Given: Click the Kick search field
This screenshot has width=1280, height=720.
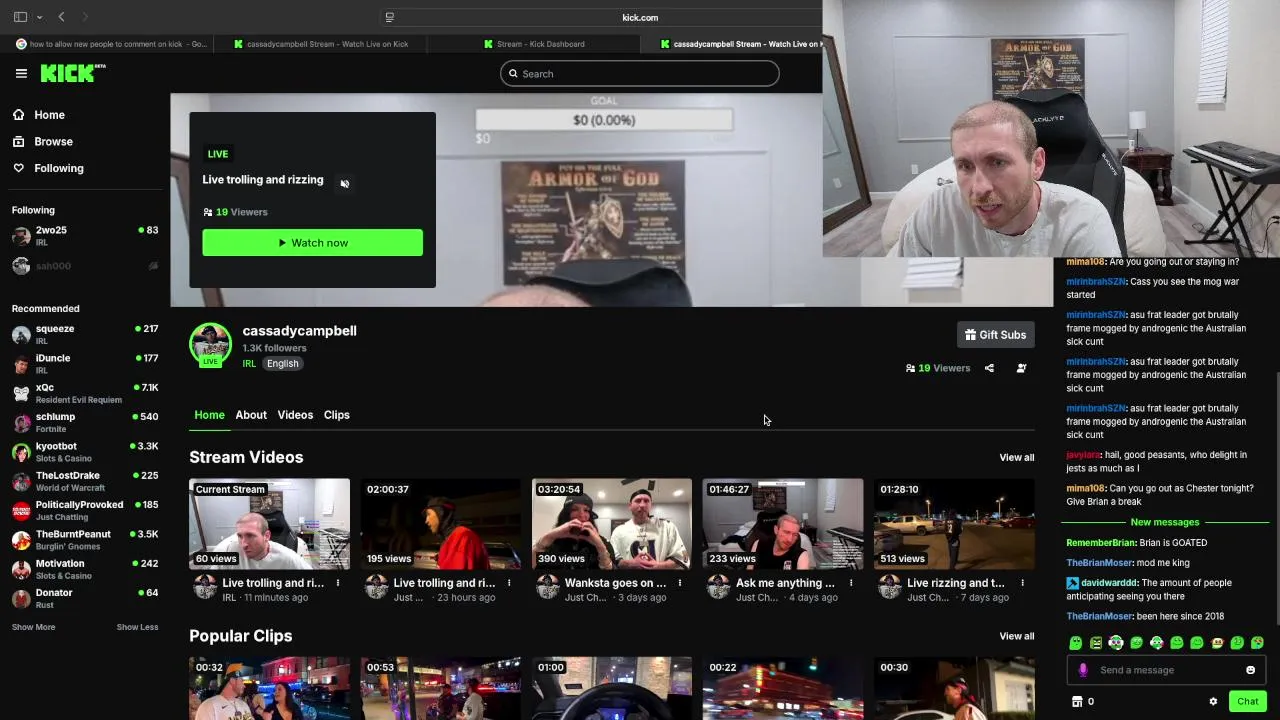Looking at the screenshot, I should point(639,73).
